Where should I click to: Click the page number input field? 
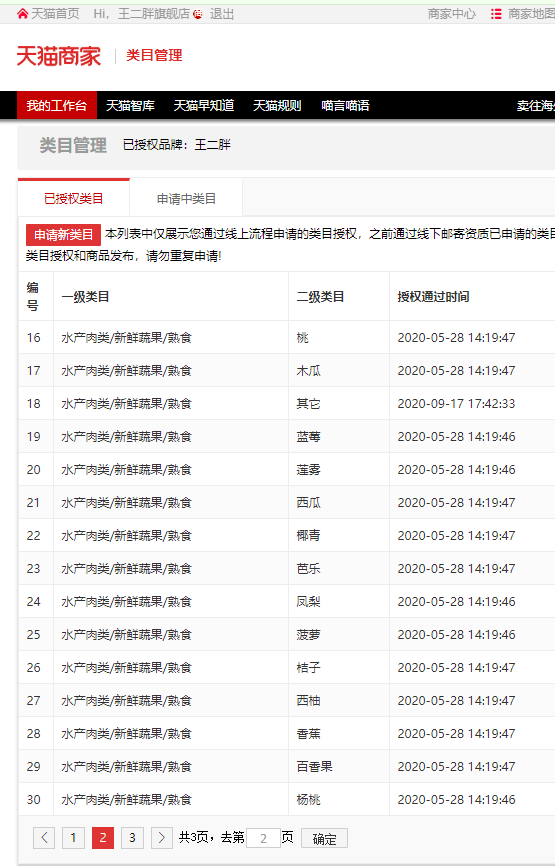tap(263, 838)
